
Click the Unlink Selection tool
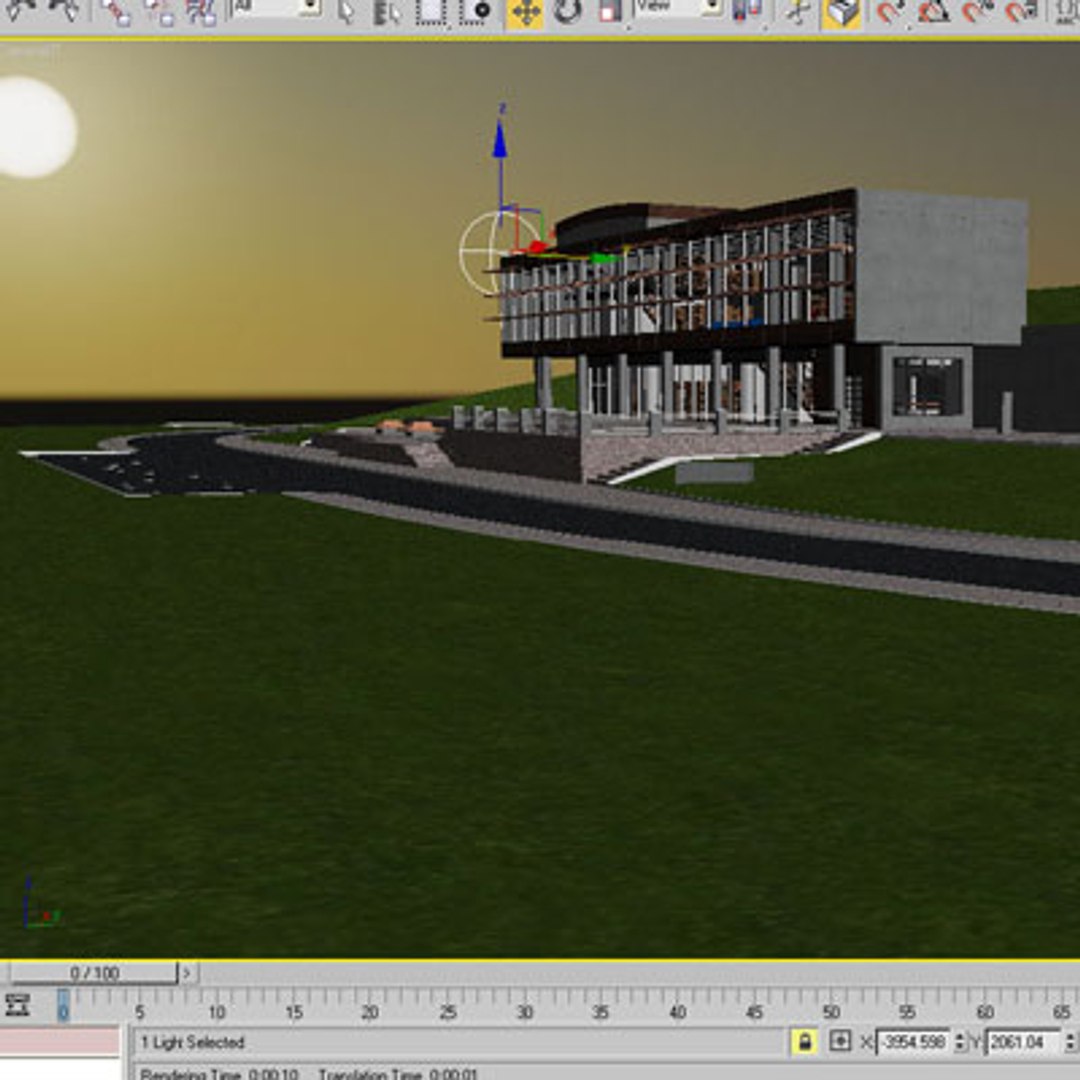tap(158, 12)
